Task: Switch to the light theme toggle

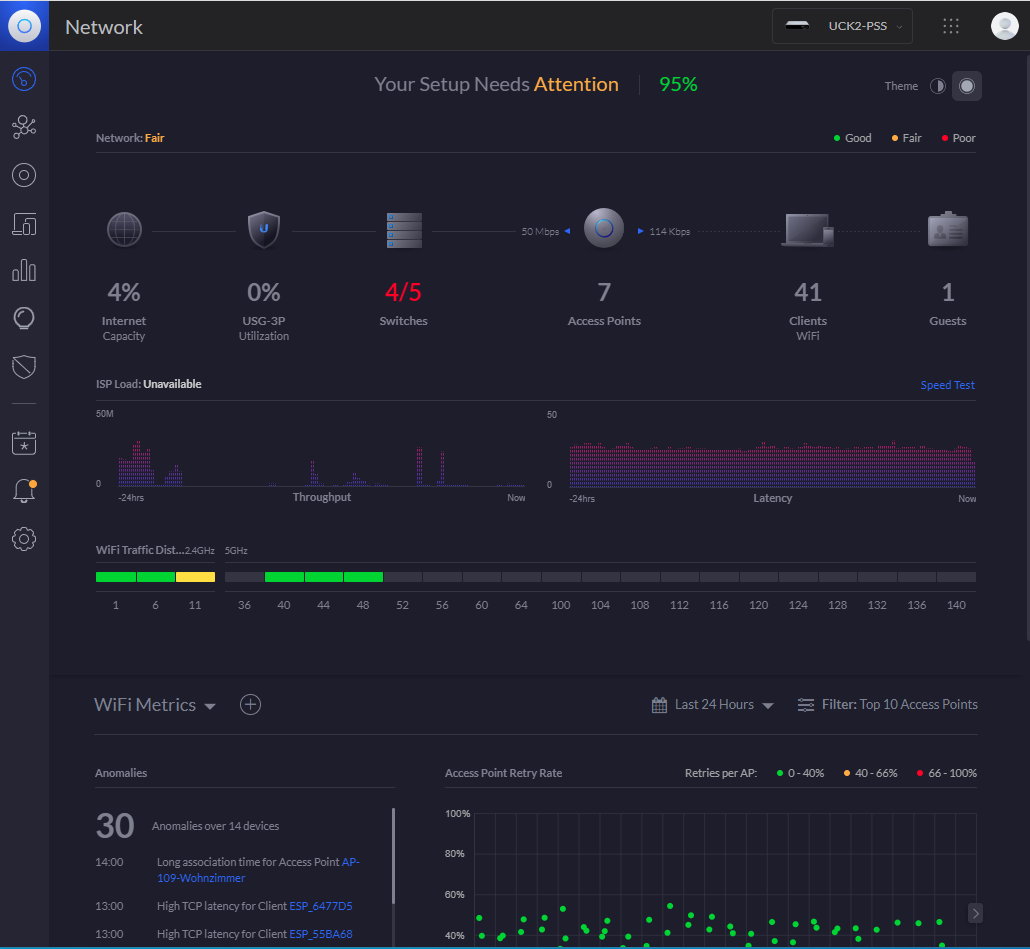Action: 937,86
